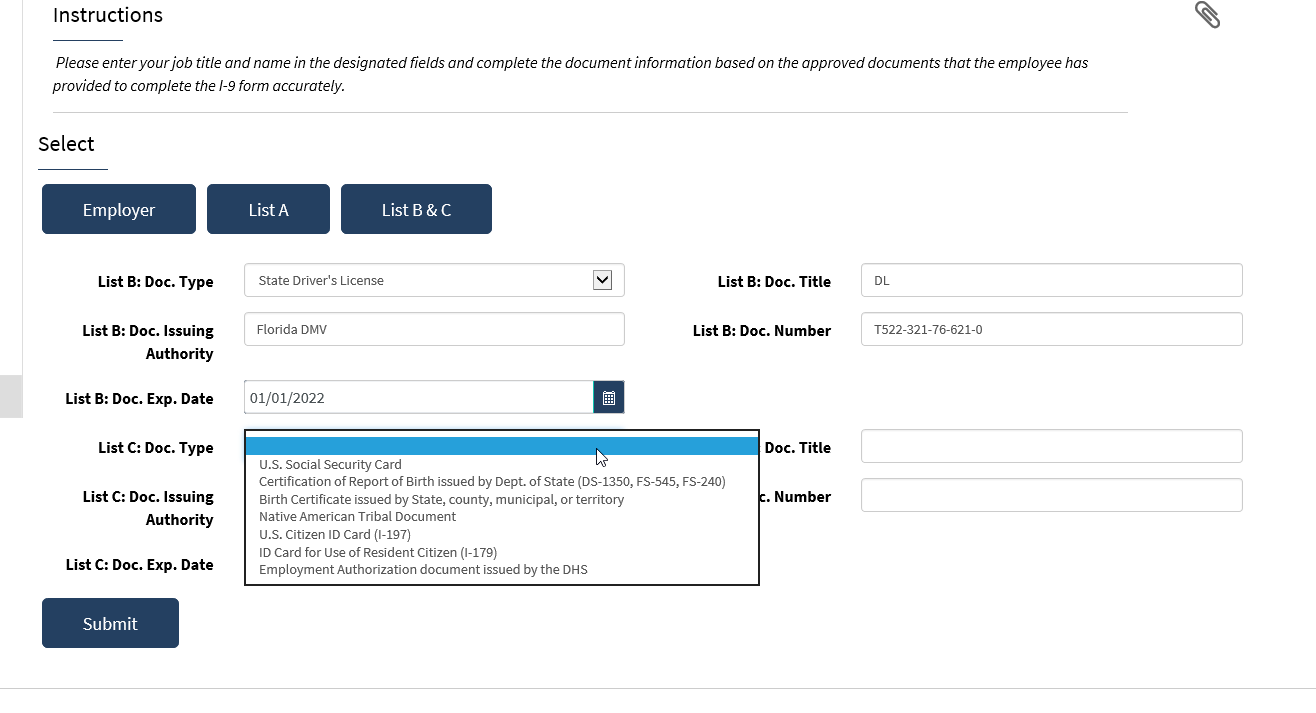Pick Employment Authorization document issued by DHS

pos(502,570)
